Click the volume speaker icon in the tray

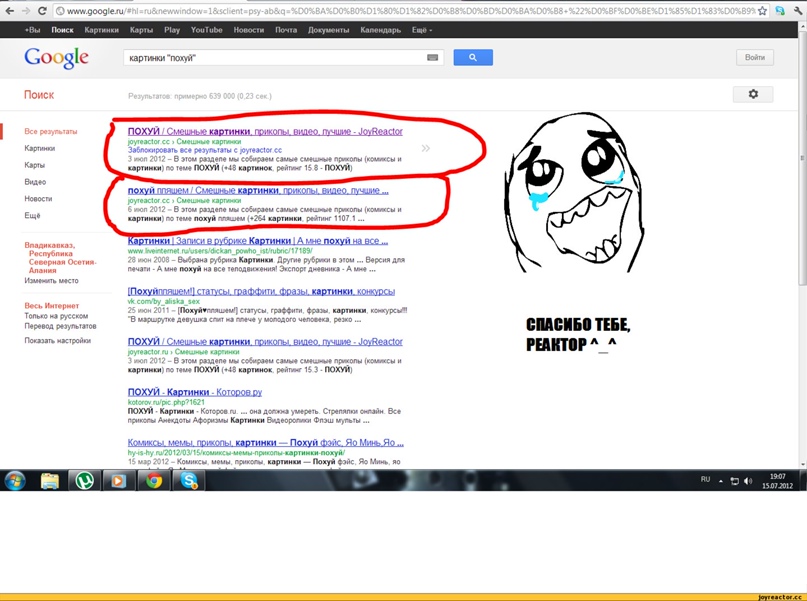point(748,481)
